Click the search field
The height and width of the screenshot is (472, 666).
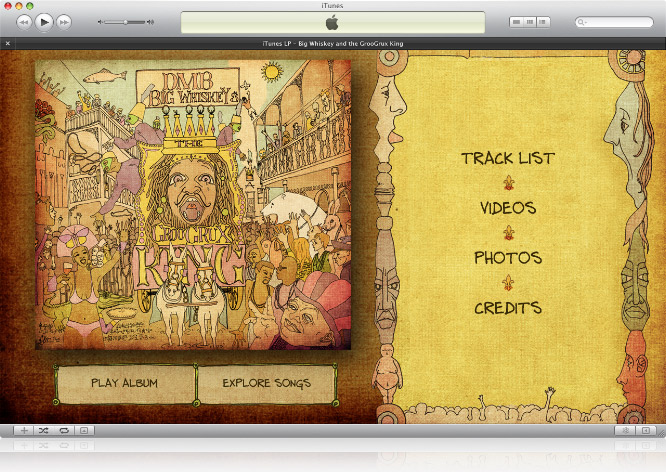click(614, 22)
